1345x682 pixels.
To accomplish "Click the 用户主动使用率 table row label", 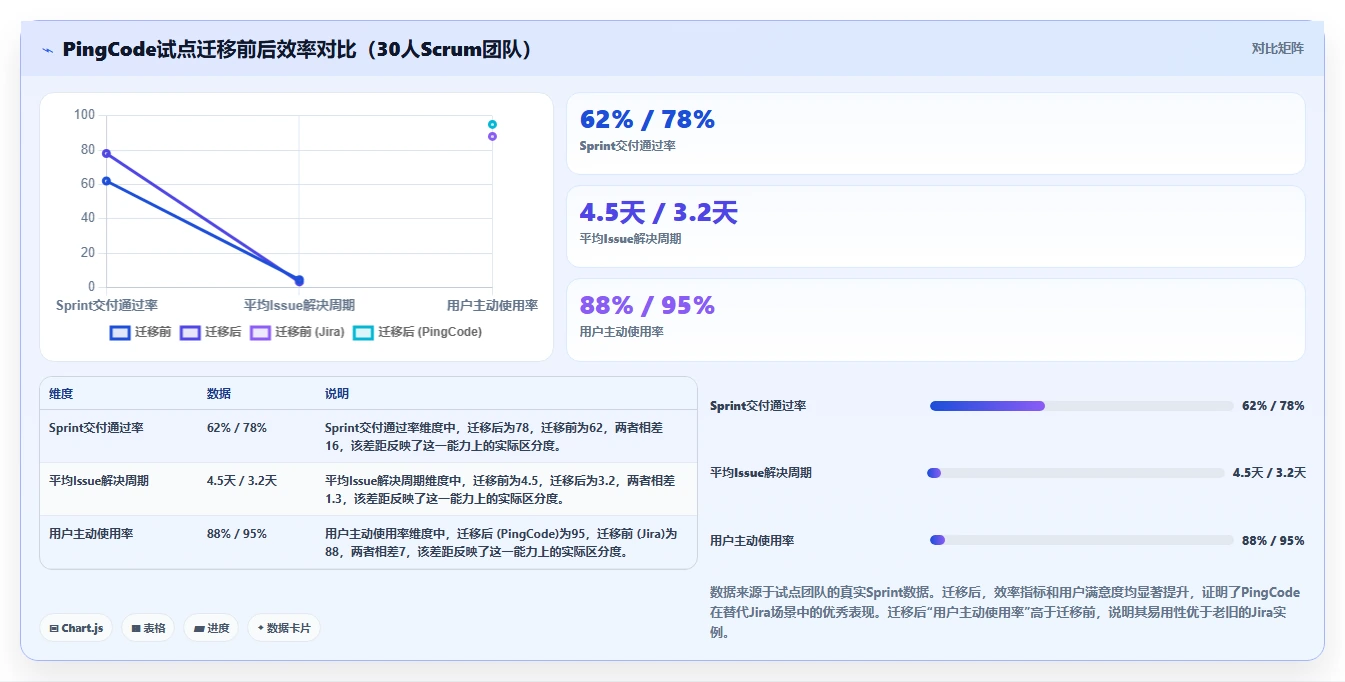I will 91,534.
